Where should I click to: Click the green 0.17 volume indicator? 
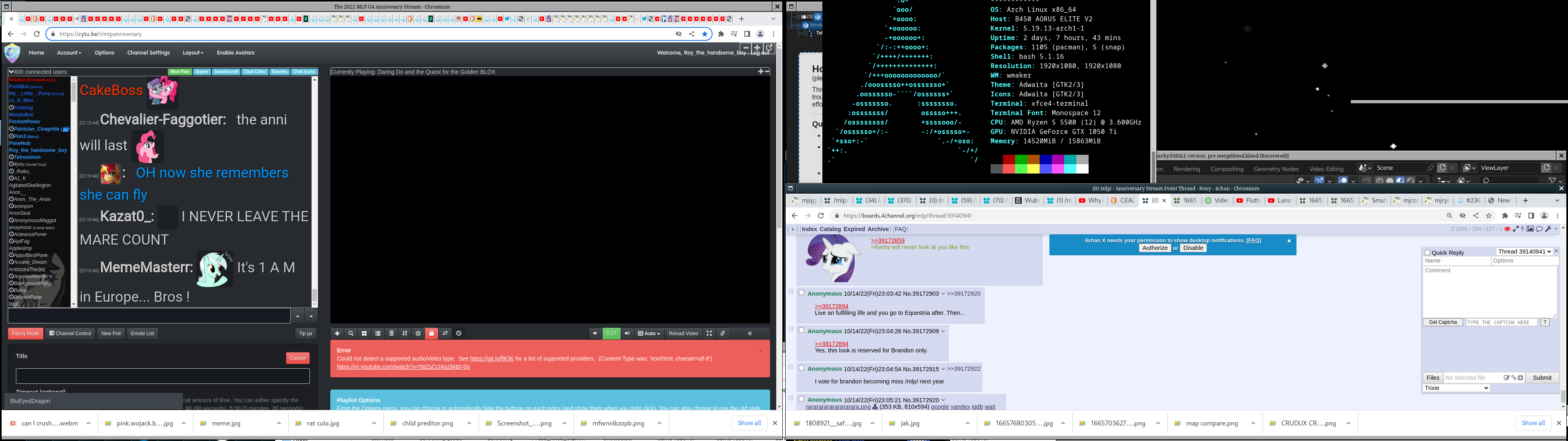click(x=611, y=333)
